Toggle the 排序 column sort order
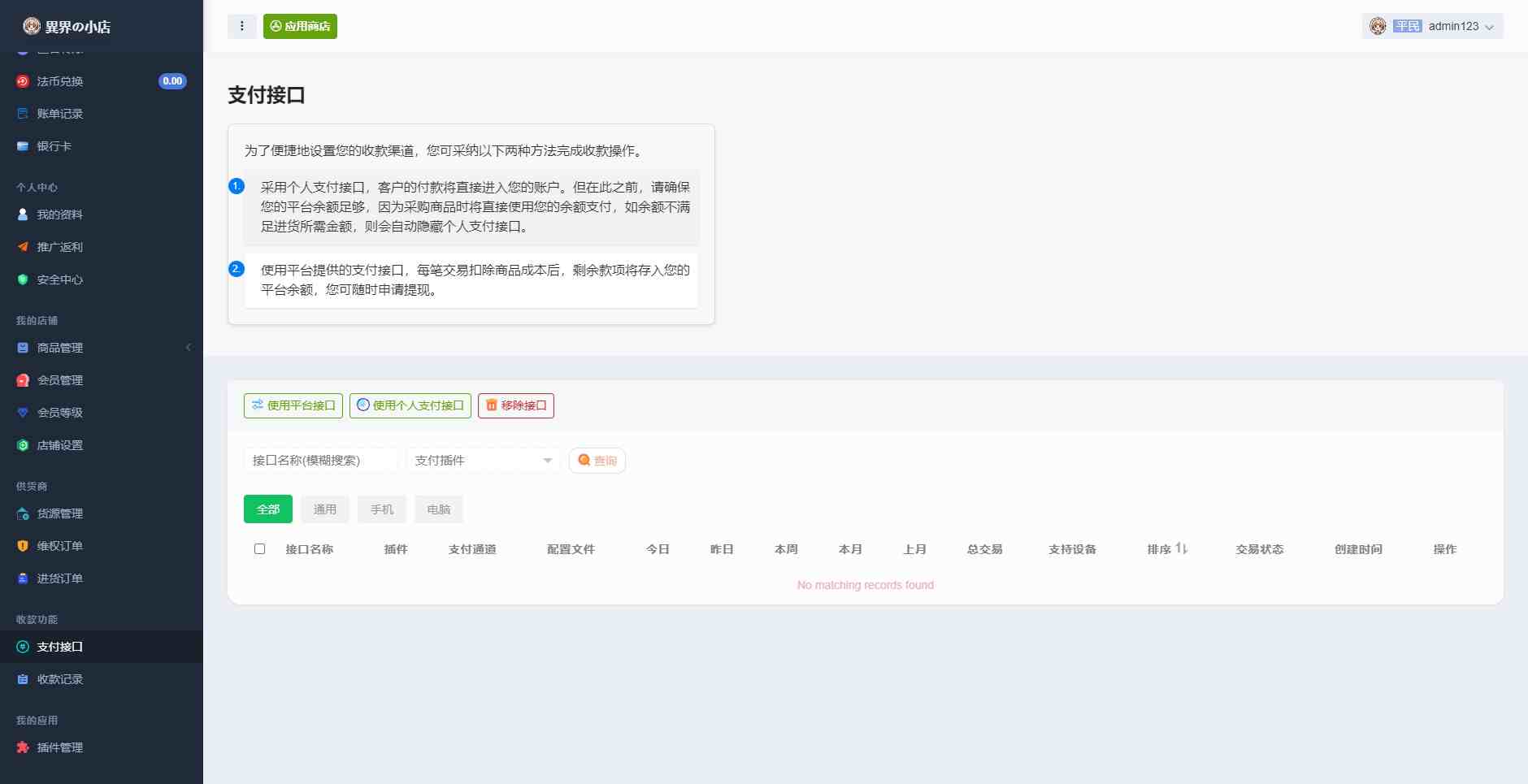Screen dimensions: 1528x784 1166,548
